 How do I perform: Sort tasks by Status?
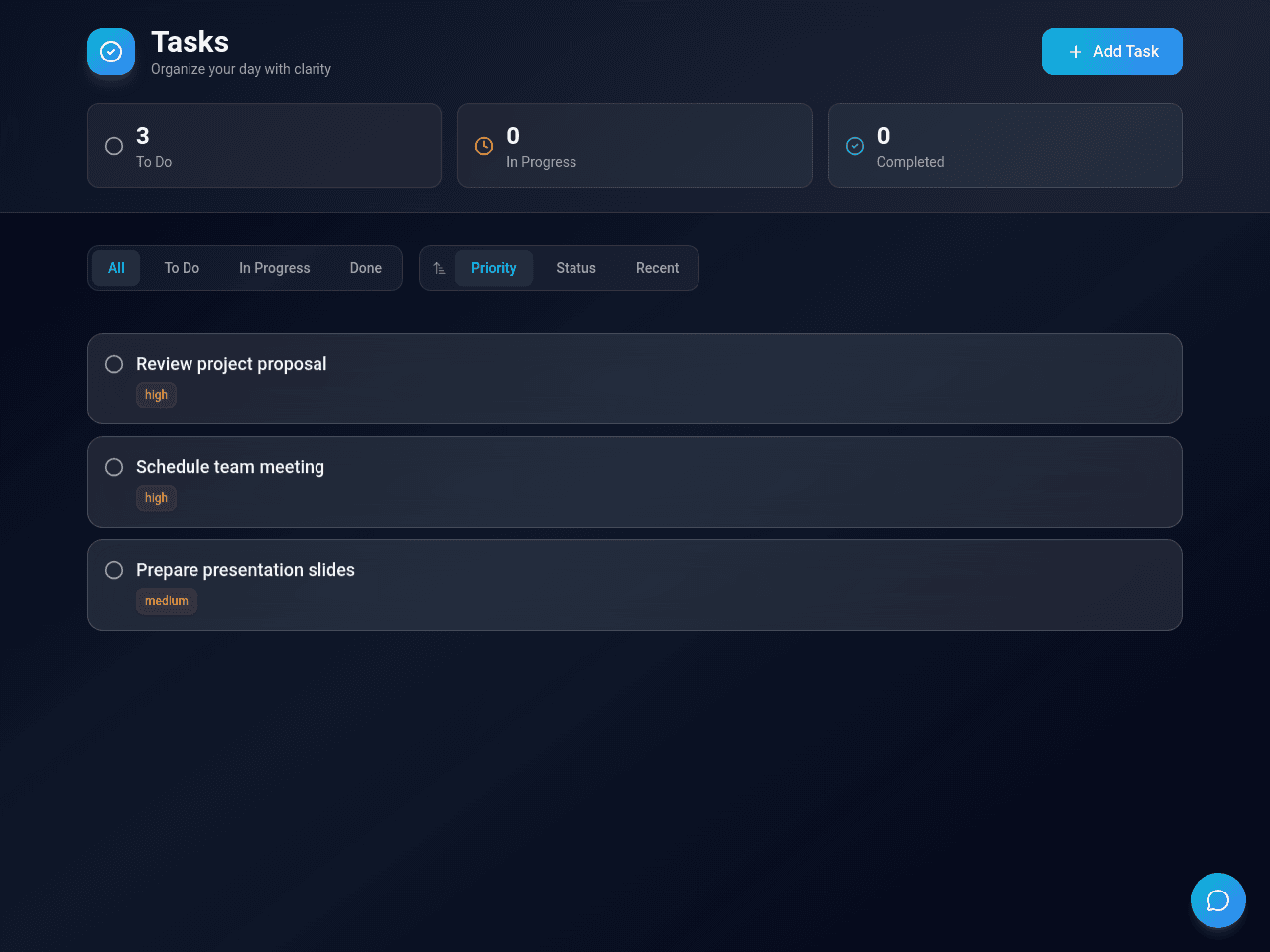[576, 268]
